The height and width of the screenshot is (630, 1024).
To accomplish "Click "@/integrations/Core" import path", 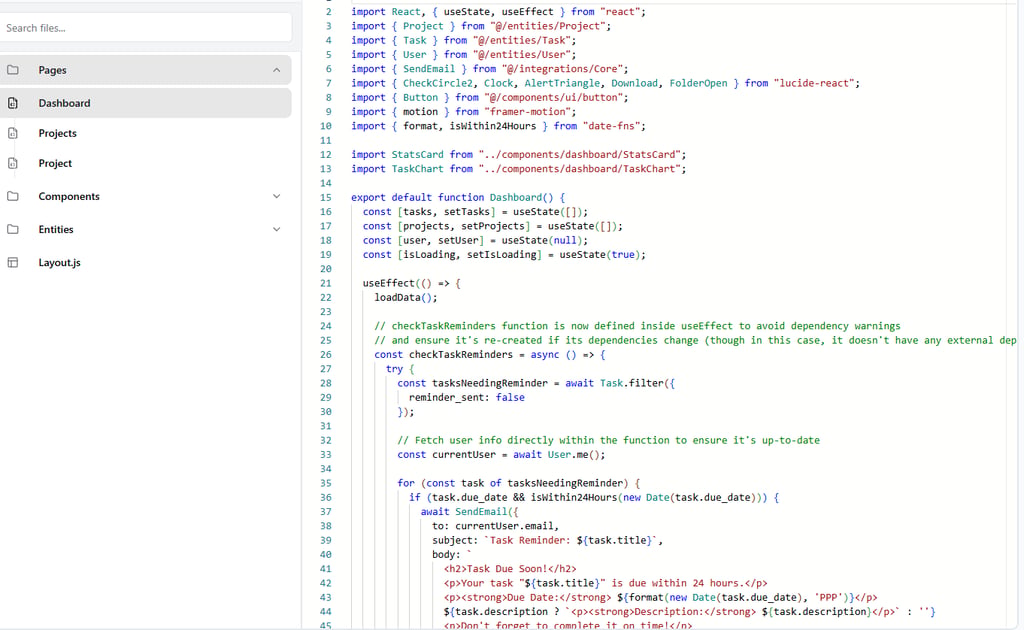I will pyautogui.click(x=562, y=69).
